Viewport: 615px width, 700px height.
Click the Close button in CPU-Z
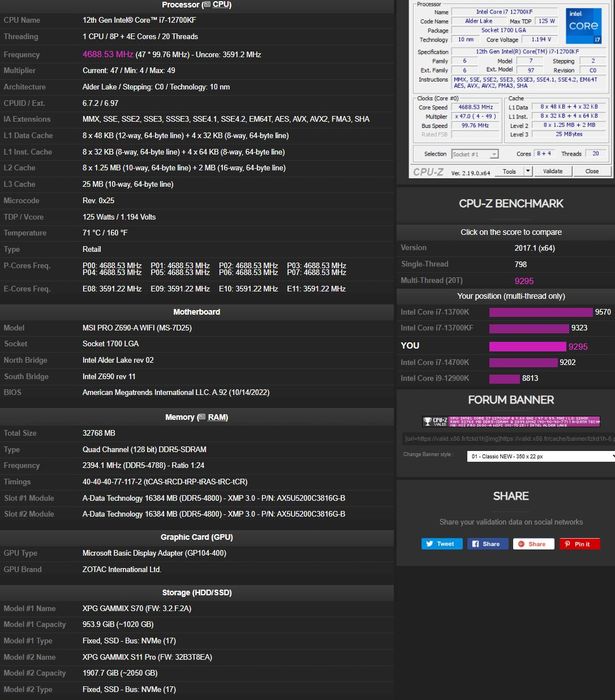point(592,171)
